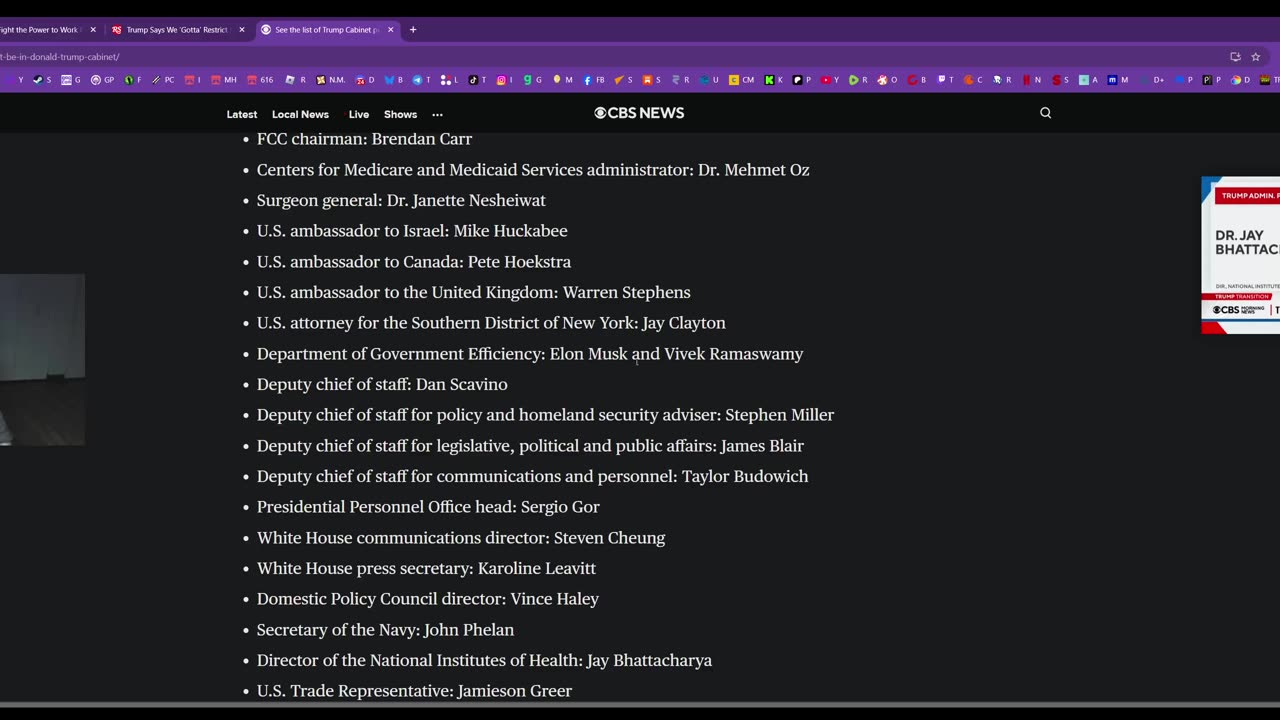
Task: Click the install/cast icon in address bar
Action: (1235, 57)
